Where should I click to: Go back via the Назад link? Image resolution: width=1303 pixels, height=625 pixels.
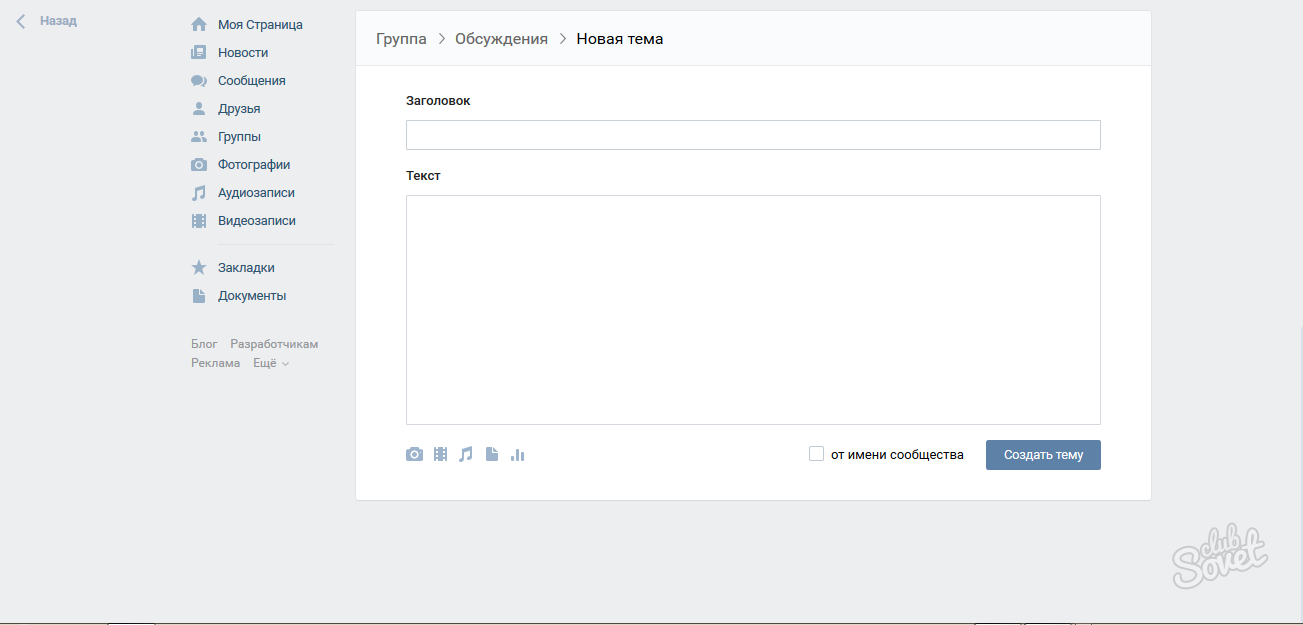[58, 21]
